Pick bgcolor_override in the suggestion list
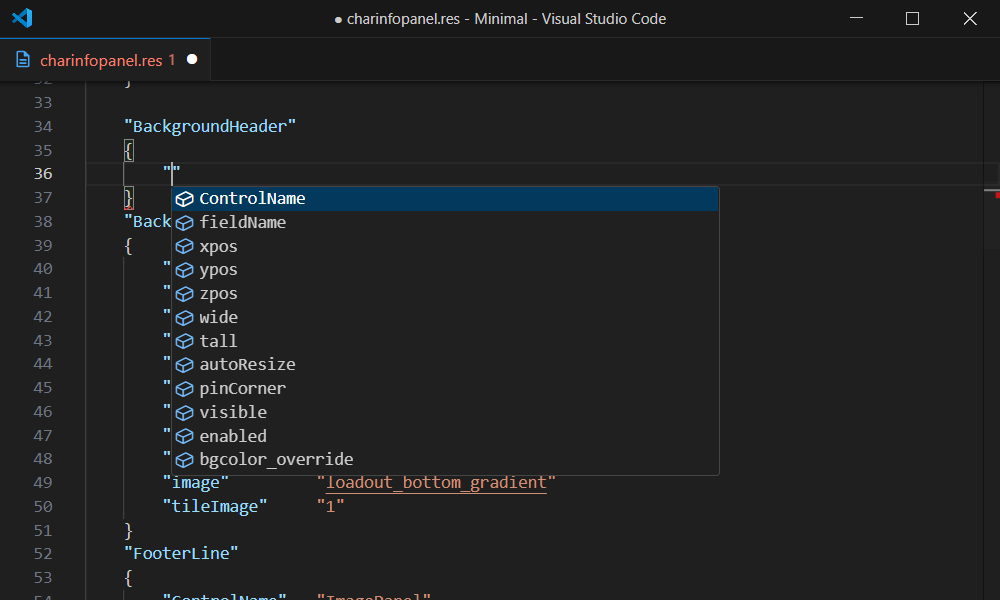The image size is (1000, 600). point(445,459)
